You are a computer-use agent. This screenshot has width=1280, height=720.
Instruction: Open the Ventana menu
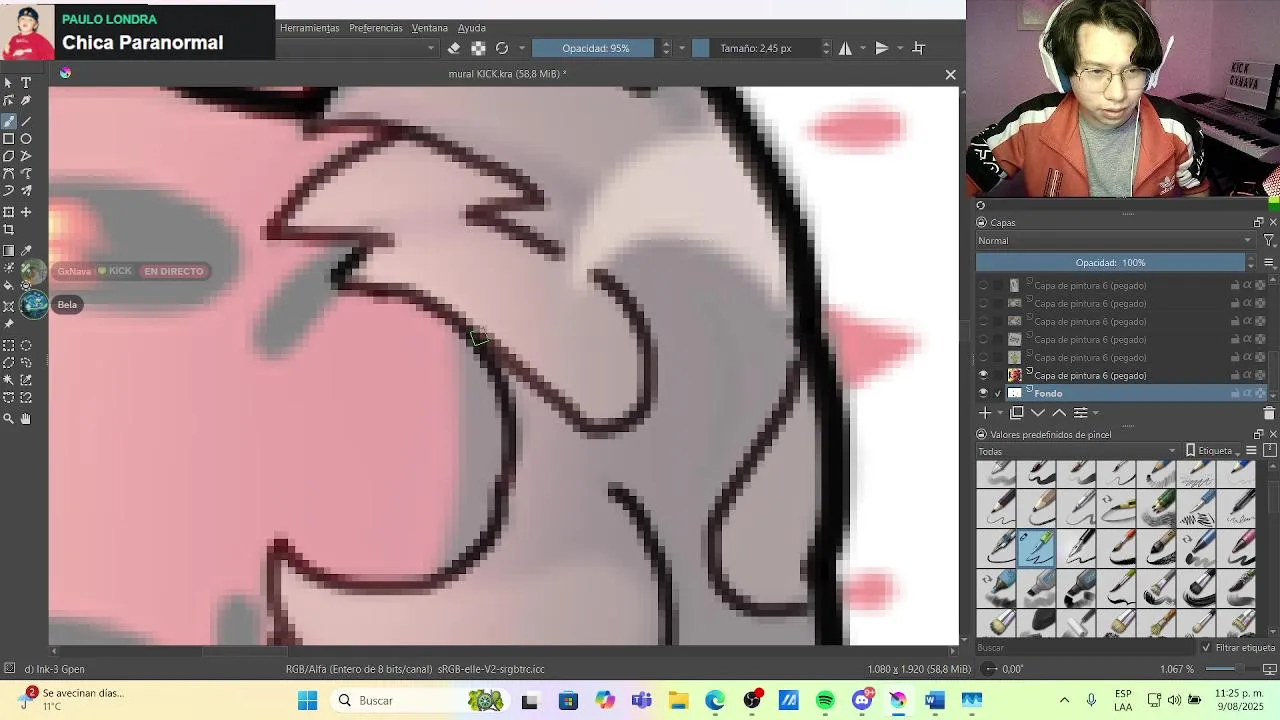pyautogui.click(x=430, y=28)
